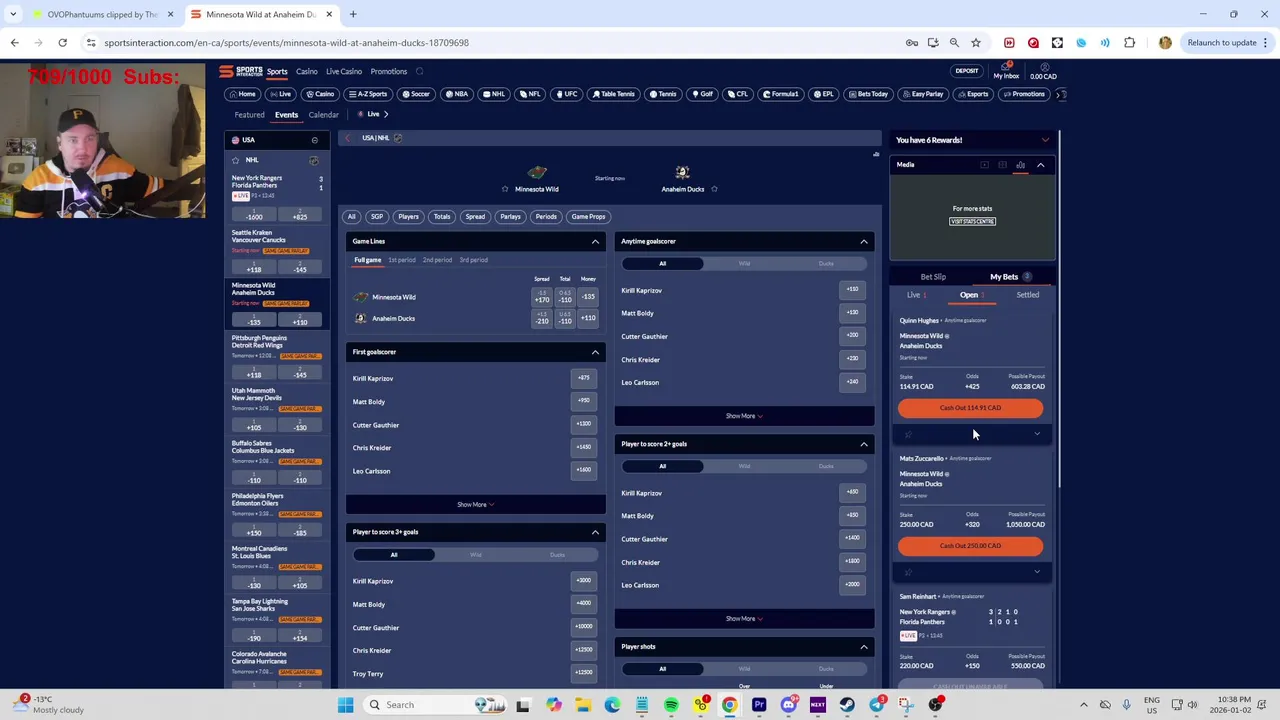Open the account balance profile icon
The image size is (1280, 720).
(1043, 67)
